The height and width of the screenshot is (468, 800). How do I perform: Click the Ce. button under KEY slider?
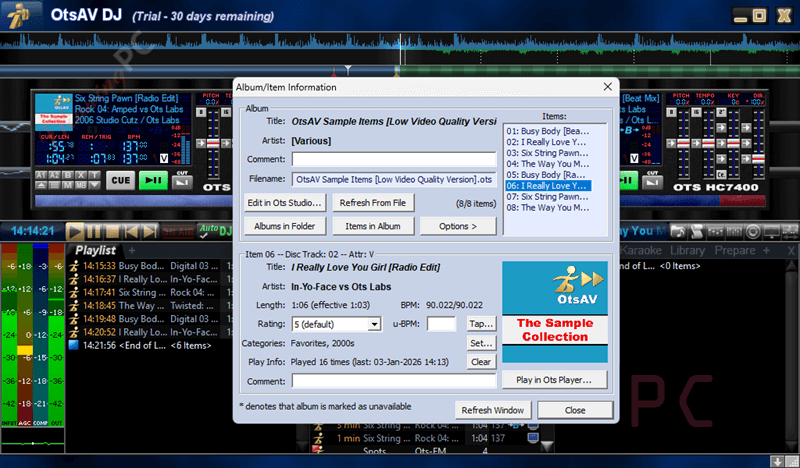point(721,175)
